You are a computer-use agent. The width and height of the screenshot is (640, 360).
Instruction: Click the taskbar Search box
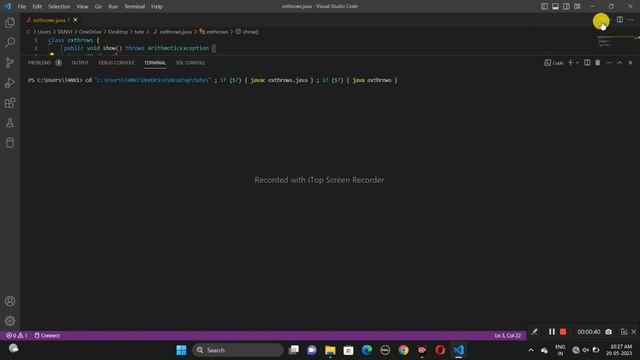pos(238,350)
